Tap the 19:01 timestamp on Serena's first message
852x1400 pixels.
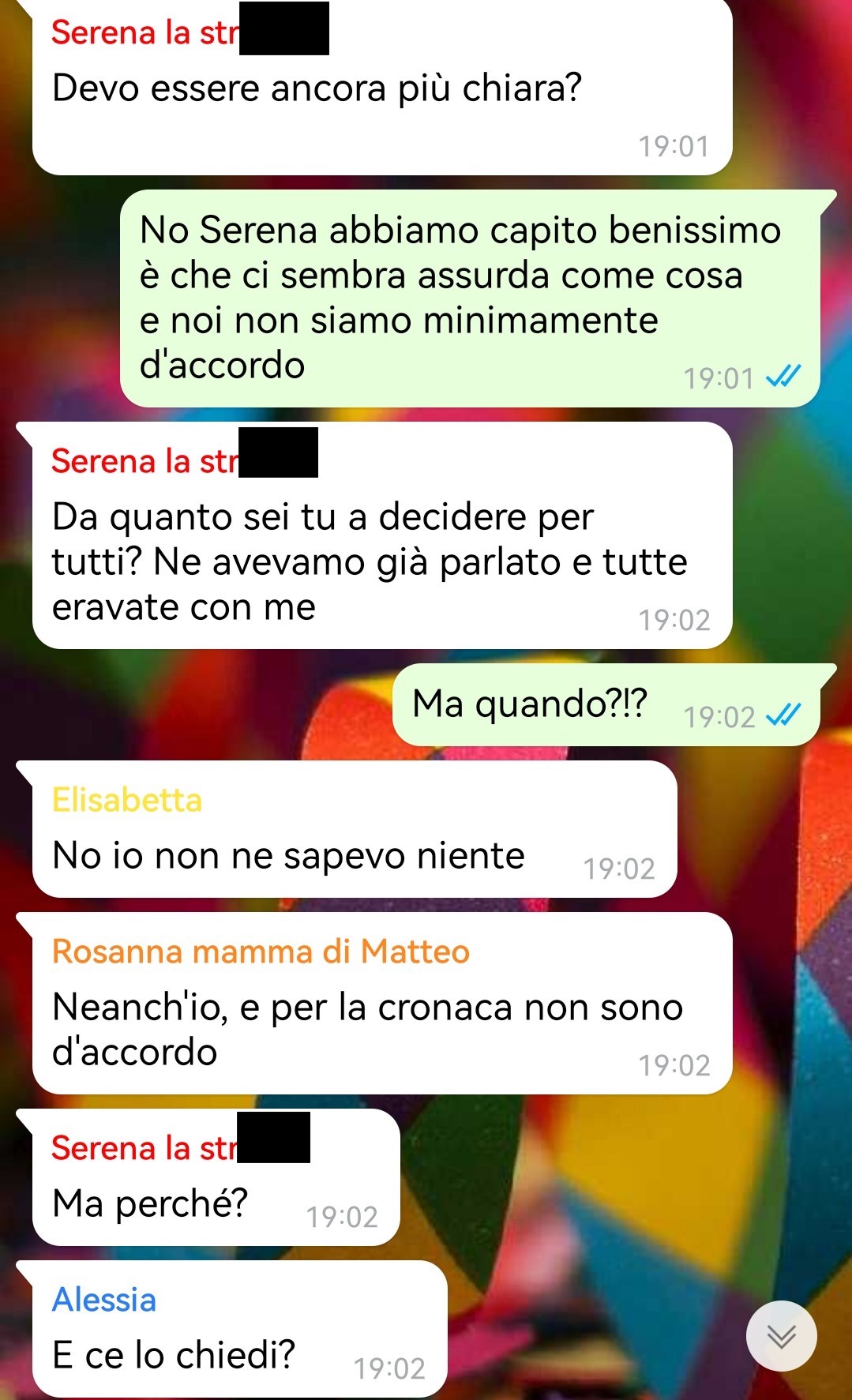(674, 146)
